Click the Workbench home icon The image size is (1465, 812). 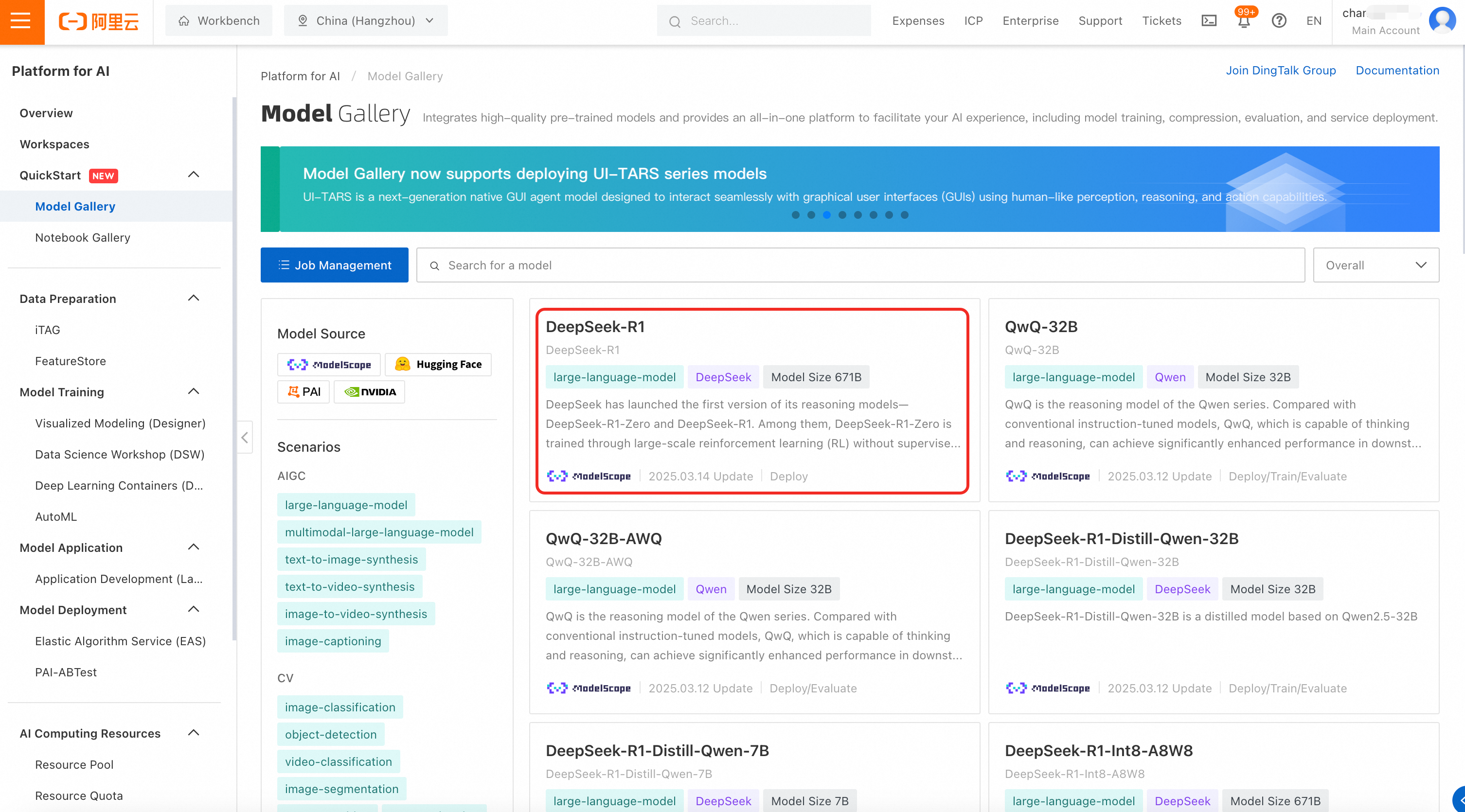pos(184,21)
